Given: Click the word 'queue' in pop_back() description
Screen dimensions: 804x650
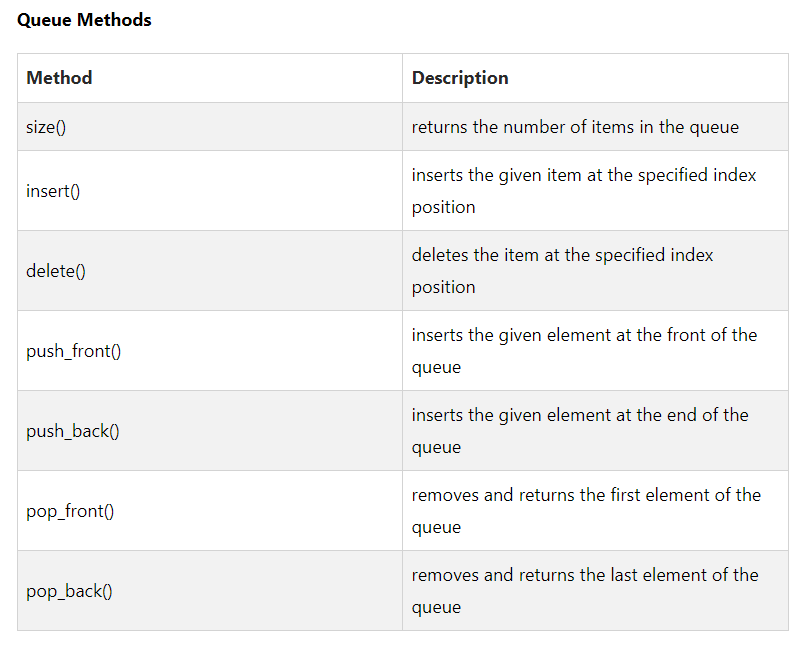Looking at the screenshot, I should (x=436, y=608).
